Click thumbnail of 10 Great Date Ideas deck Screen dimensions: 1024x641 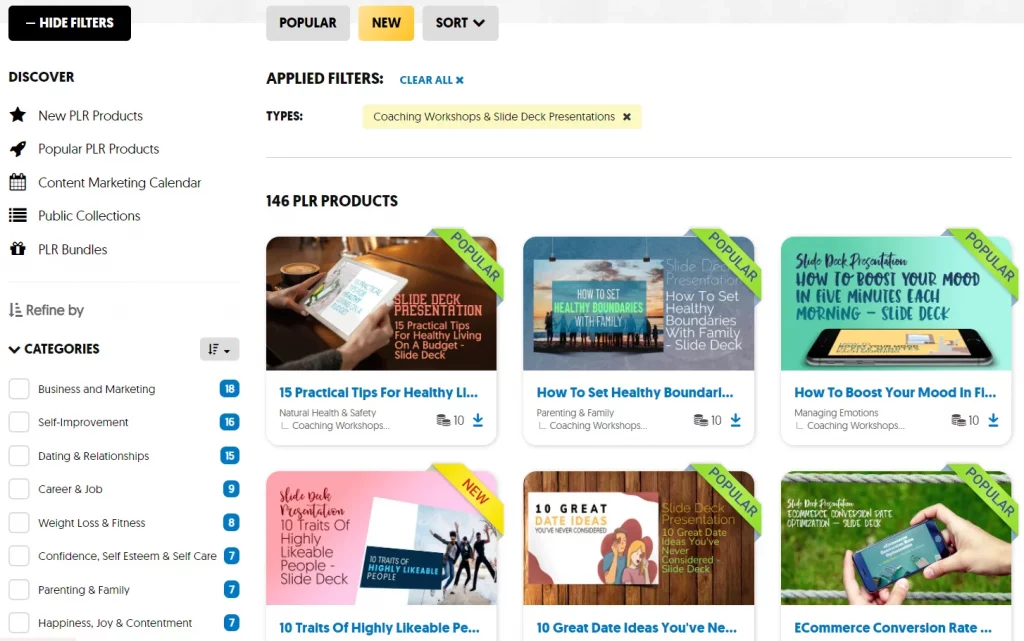tap(639, 538)
